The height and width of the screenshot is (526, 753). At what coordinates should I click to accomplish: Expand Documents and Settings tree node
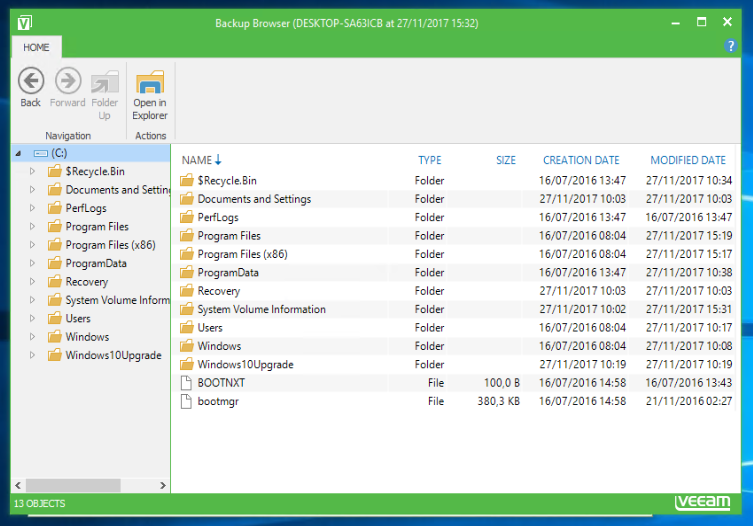pos(32,190)
